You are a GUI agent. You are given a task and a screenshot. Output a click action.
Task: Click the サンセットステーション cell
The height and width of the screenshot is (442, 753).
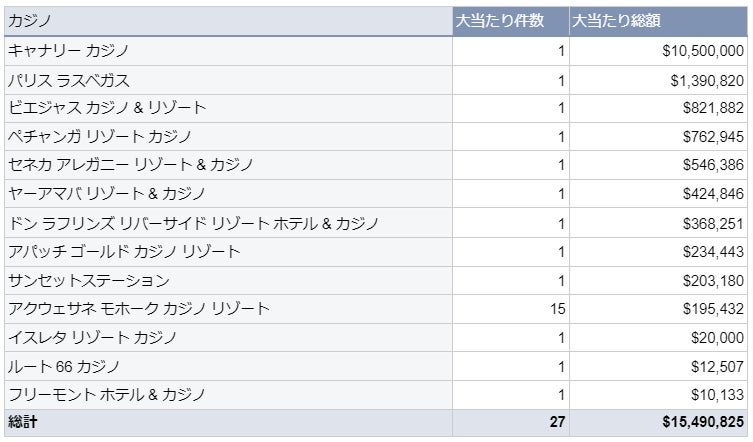pyautogui.click(x=228, y=281)
